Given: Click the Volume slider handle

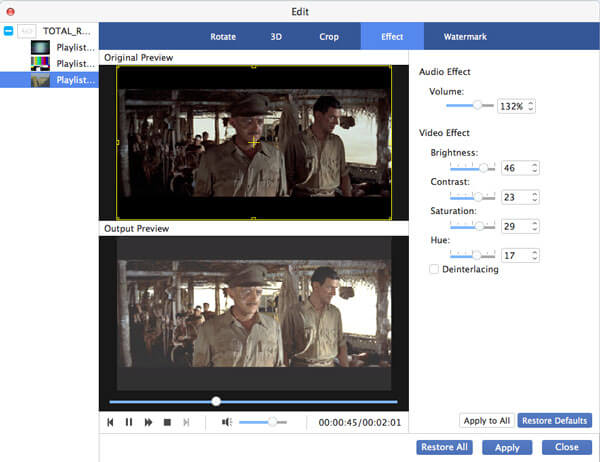Looking at the screenshot, I should 477,105.
